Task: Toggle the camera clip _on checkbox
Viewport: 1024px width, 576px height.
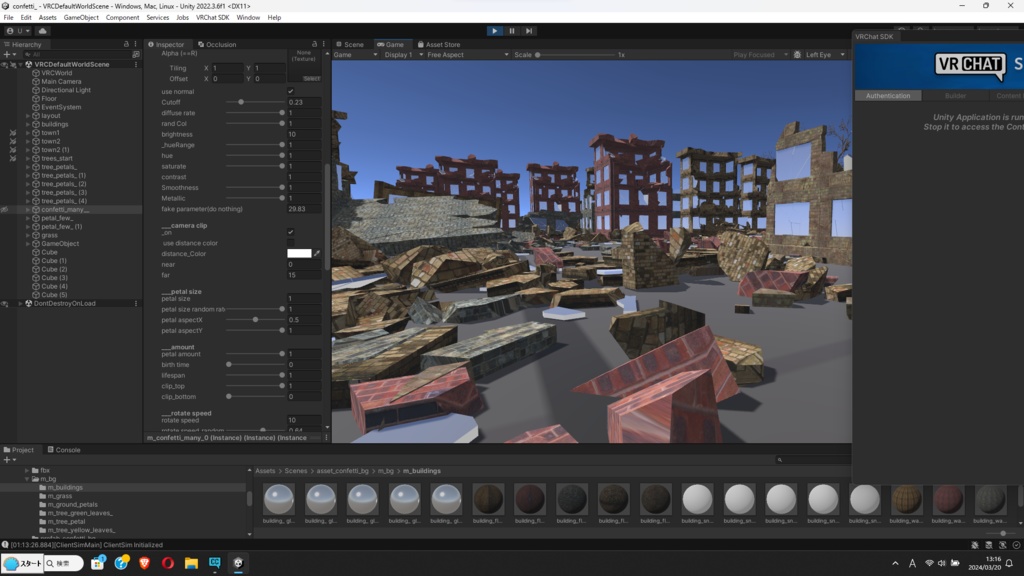Action: (291, 232)
